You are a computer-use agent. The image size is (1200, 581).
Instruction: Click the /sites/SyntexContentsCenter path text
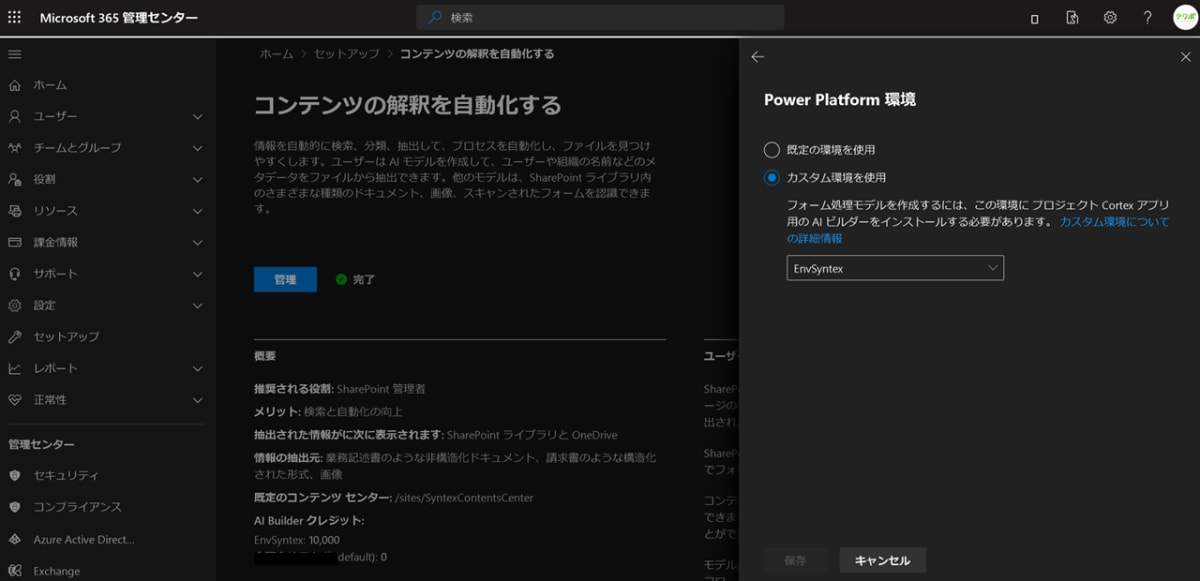[x=465, y=497]
